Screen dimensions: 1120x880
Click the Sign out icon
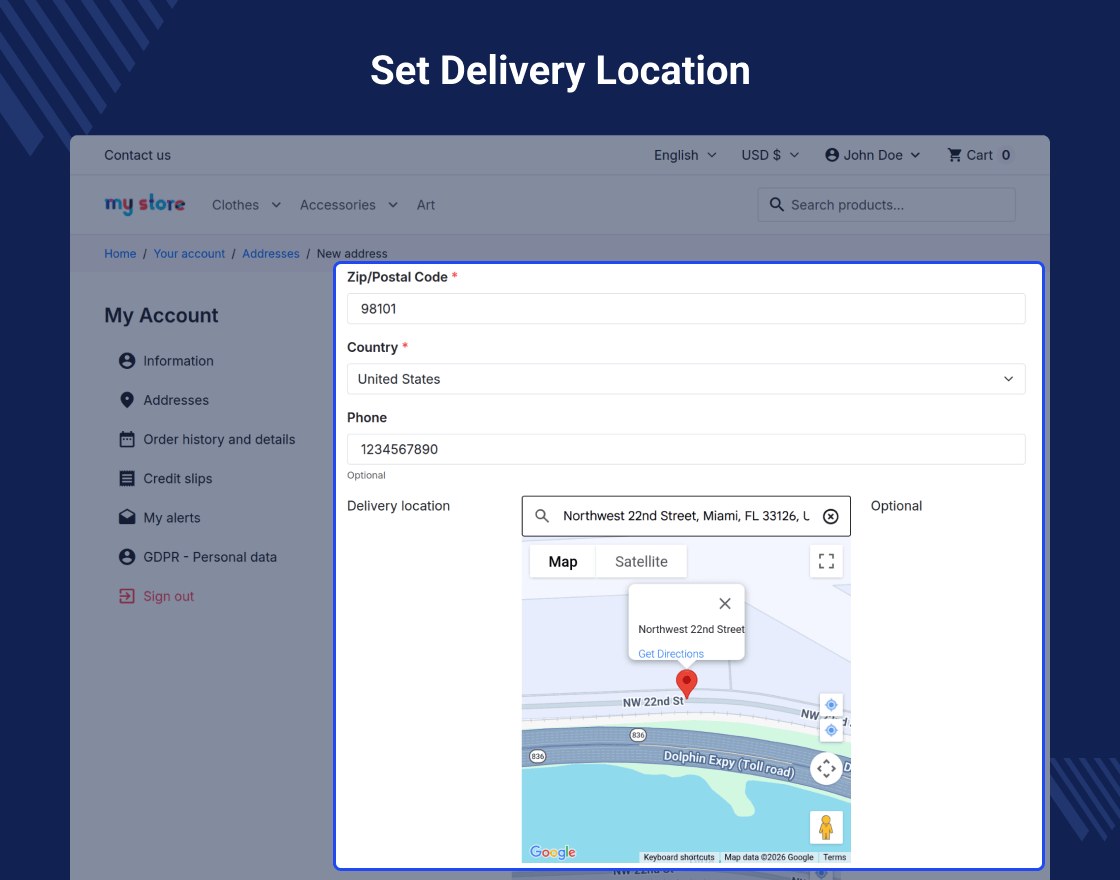tap(127, 596)
